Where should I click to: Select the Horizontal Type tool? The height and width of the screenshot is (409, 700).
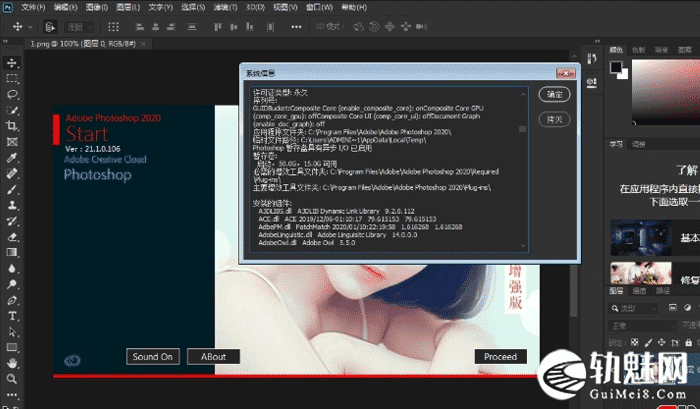coord(12,316)
